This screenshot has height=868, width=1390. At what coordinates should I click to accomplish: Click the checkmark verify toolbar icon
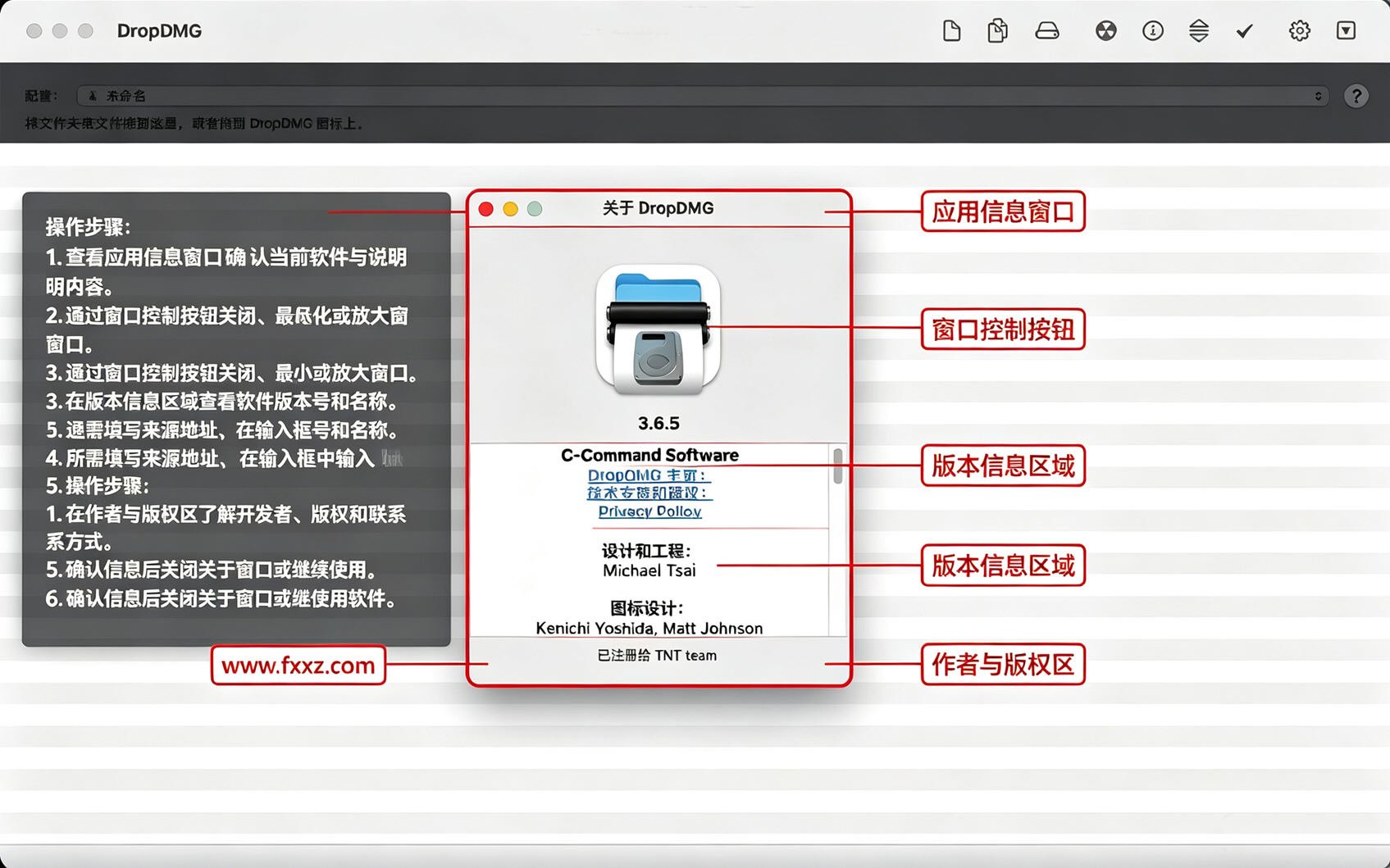tap(1245, 31)
